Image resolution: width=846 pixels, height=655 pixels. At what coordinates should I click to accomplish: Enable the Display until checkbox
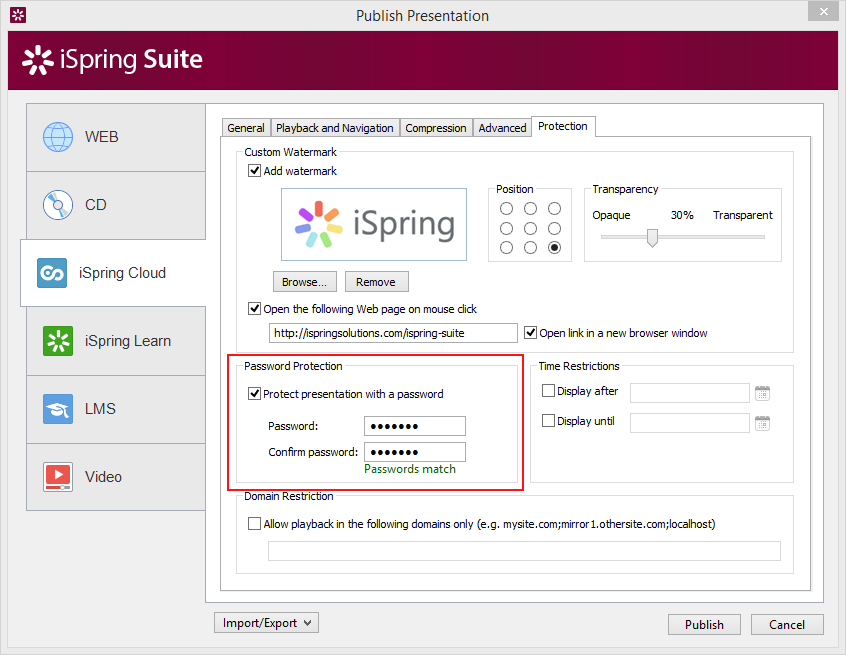click(548, 420)
